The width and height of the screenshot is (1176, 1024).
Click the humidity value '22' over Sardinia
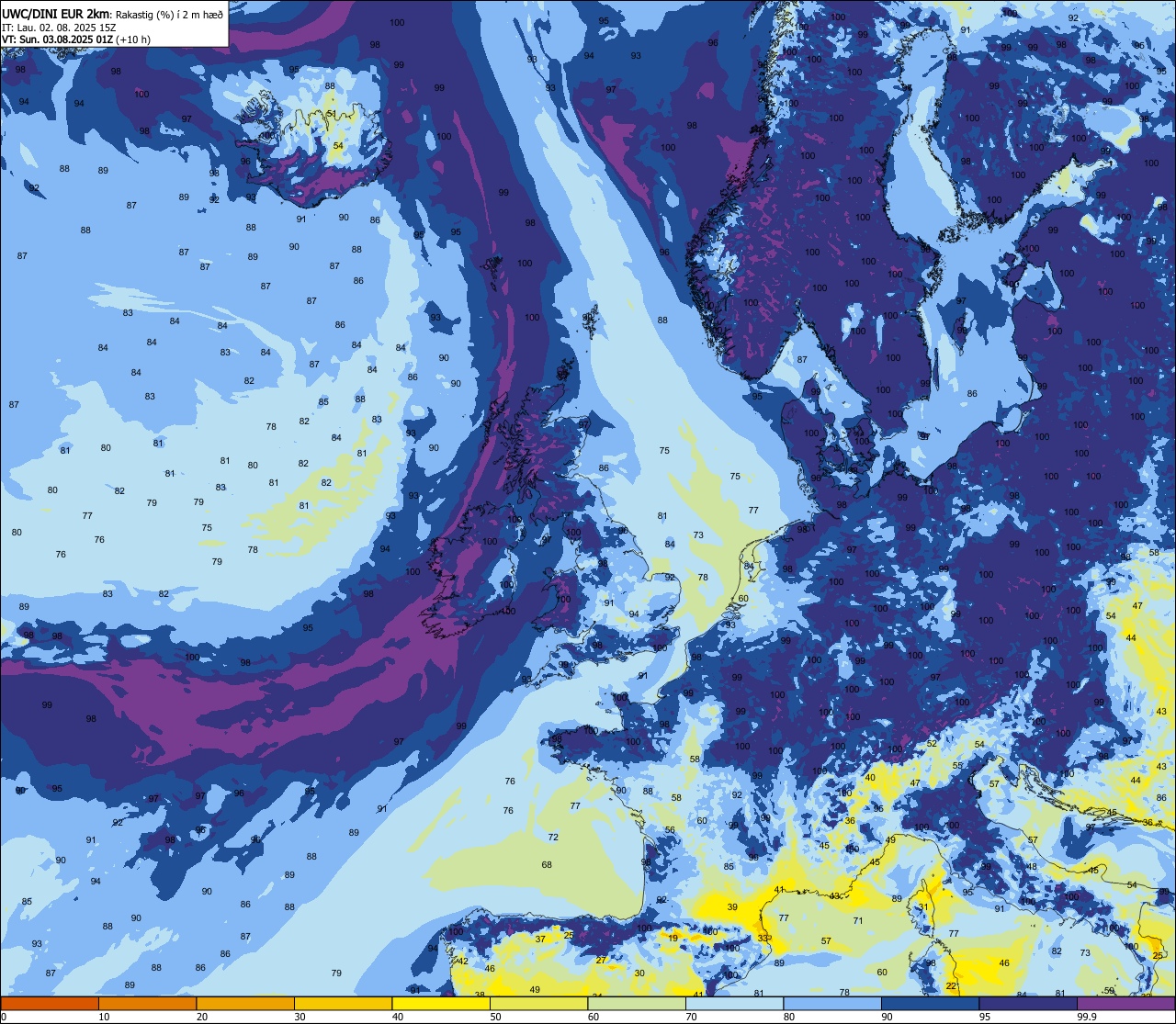(x=951, y=986)
